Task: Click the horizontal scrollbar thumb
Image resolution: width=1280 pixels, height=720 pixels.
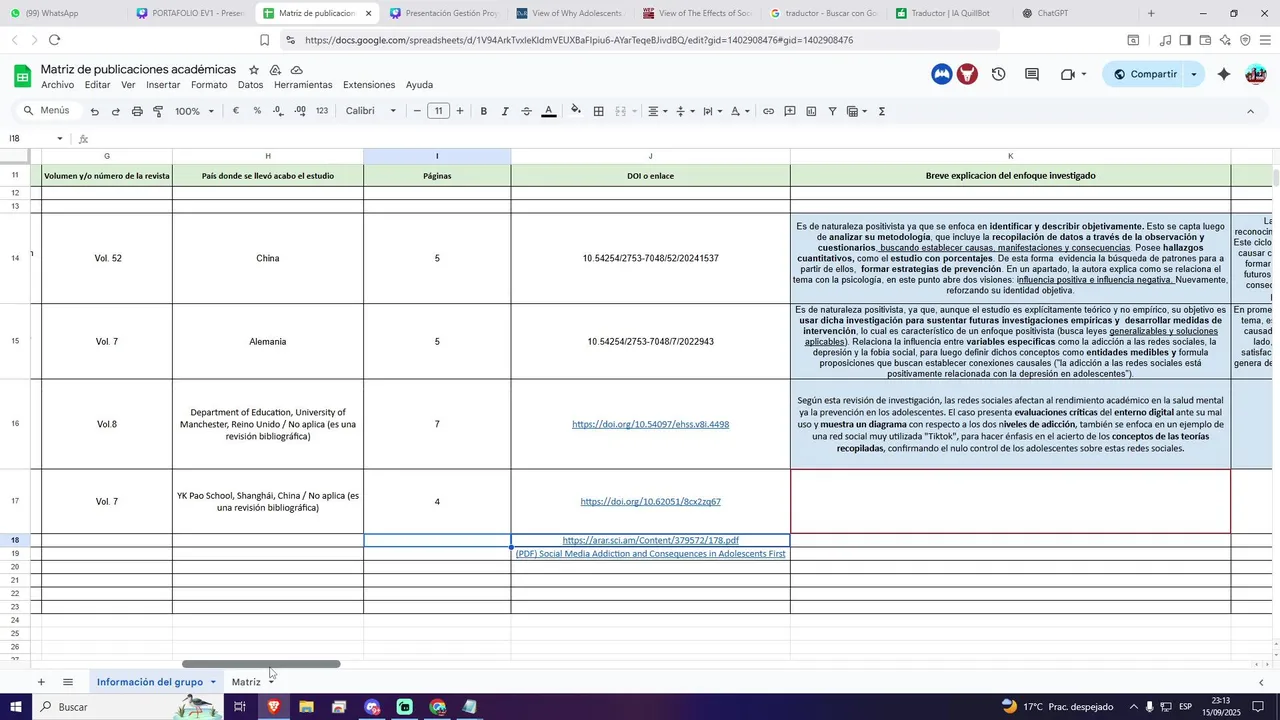Action: click(261, 664)
